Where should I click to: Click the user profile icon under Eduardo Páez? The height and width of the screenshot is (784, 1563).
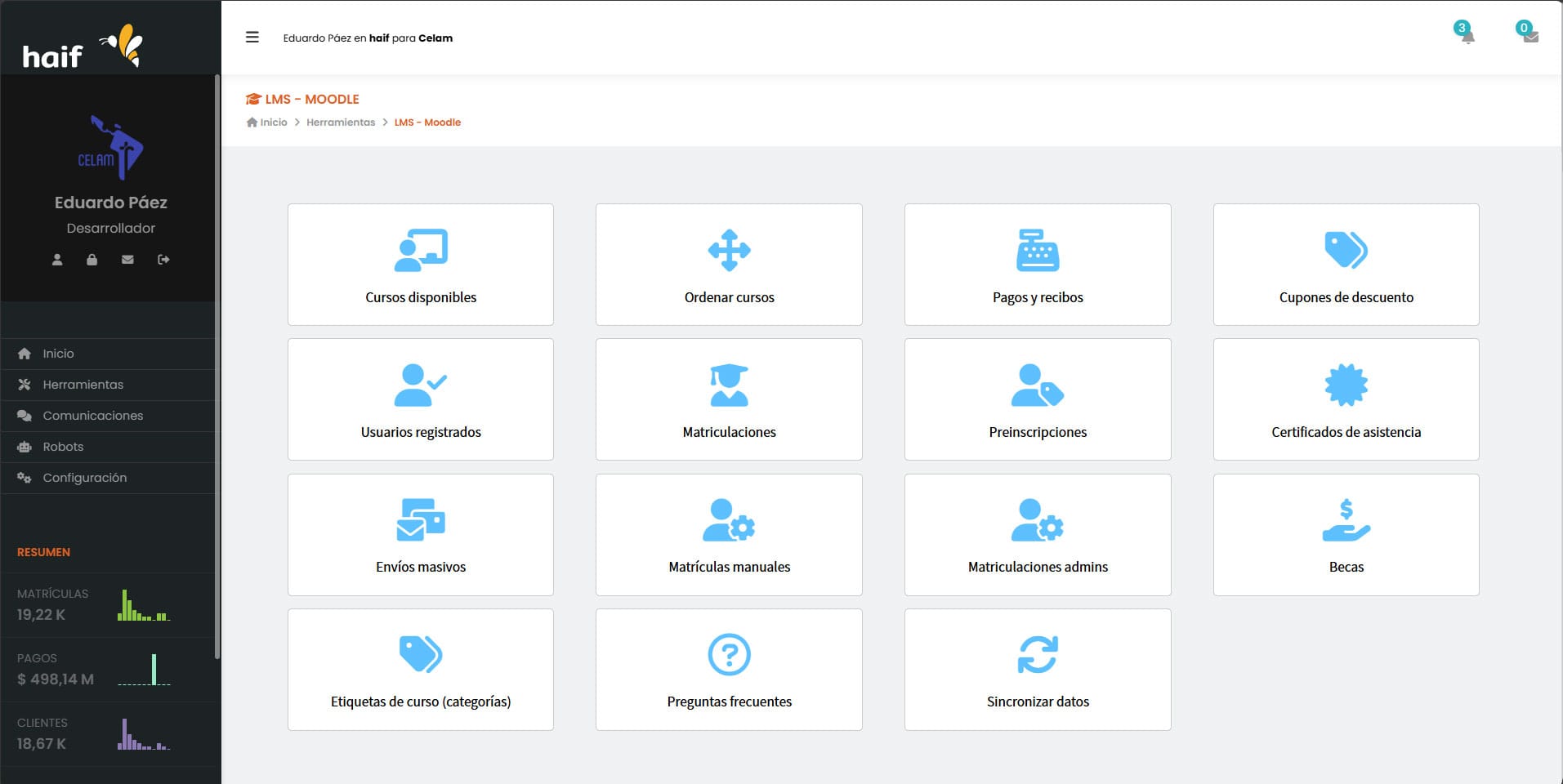click(x=57, y=260)
